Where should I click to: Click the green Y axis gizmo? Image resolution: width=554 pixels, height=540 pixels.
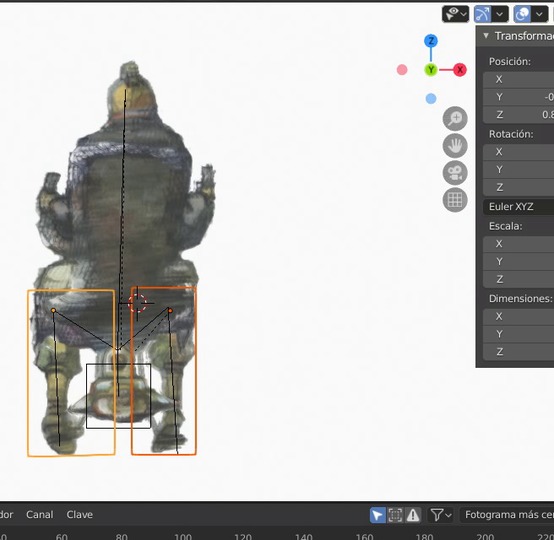[x=431, y=70]
